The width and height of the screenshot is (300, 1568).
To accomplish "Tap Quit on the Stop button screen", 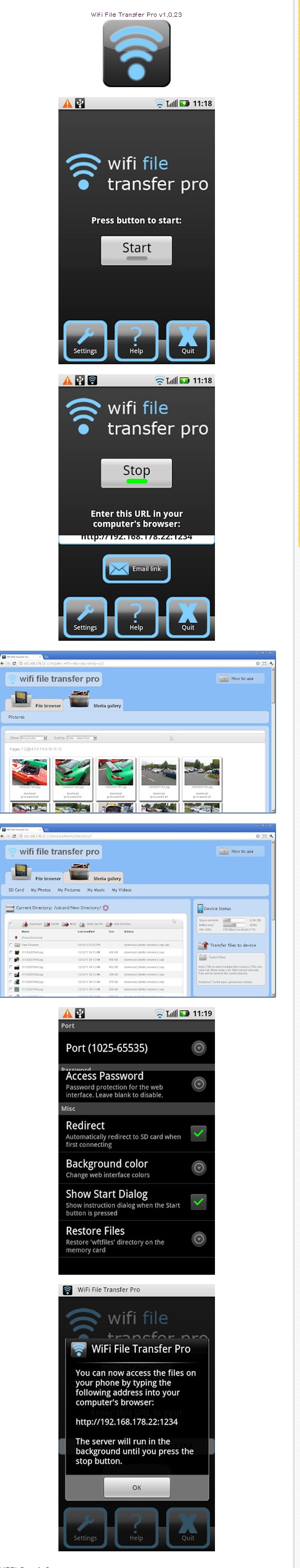I will coord(188,617).
